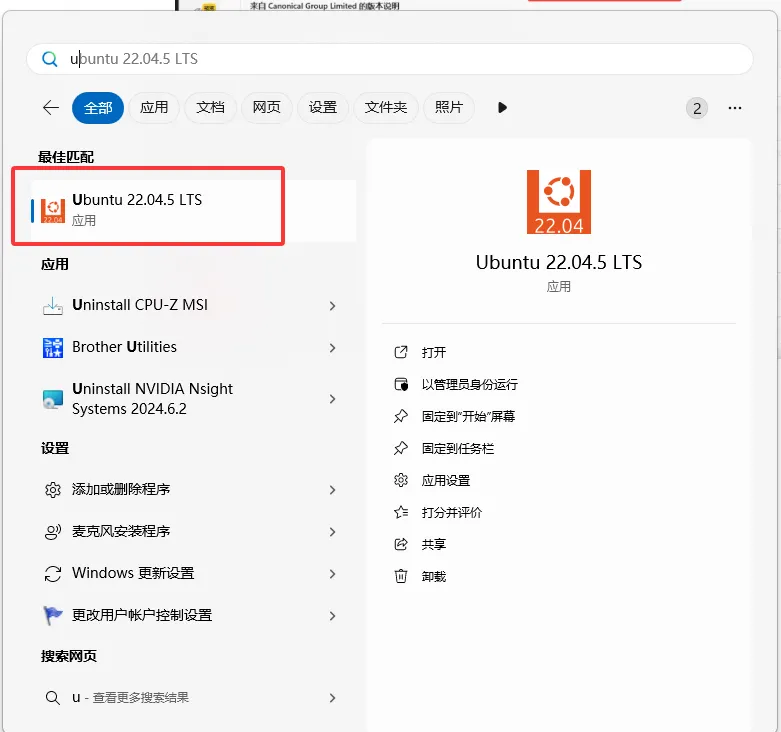The height and width of the screenshot is (732, 781).
Task: Expand options for Brother Utilities
Action: pyautogui.click(x=332, y=348)
